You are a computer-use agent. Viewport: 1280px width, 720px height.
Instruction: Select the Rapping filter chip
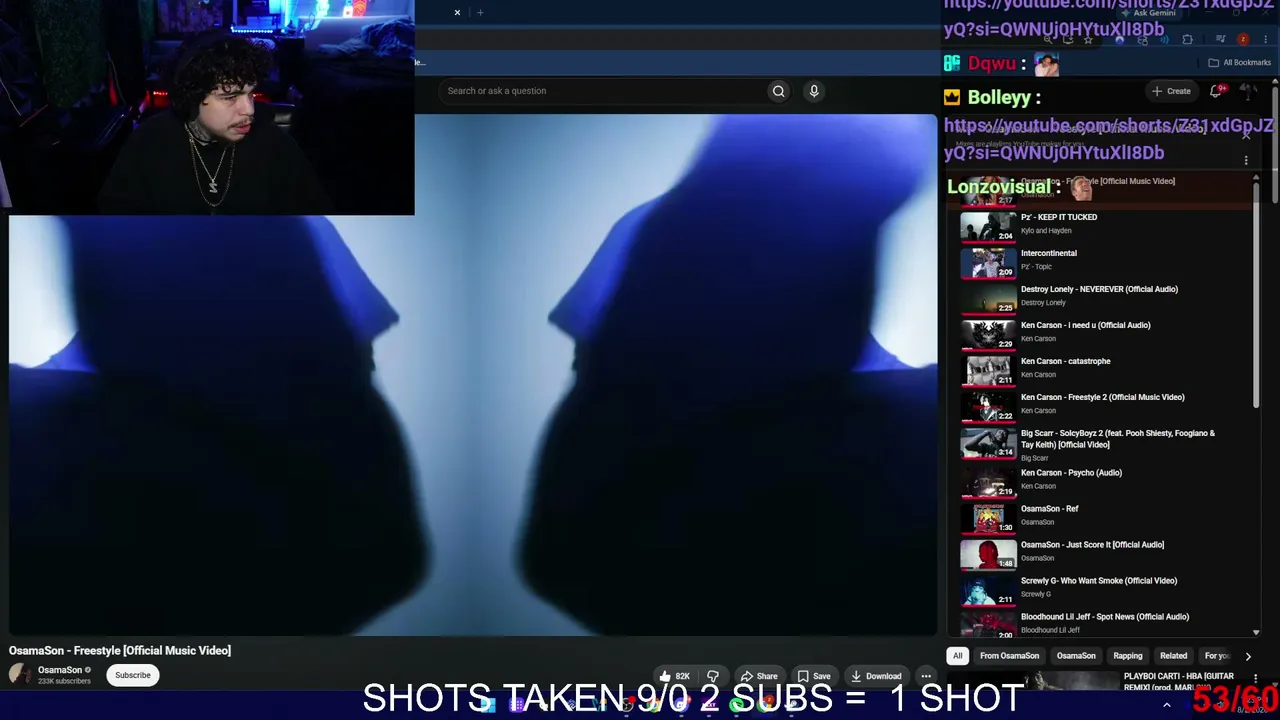[x=1127, y=656]
